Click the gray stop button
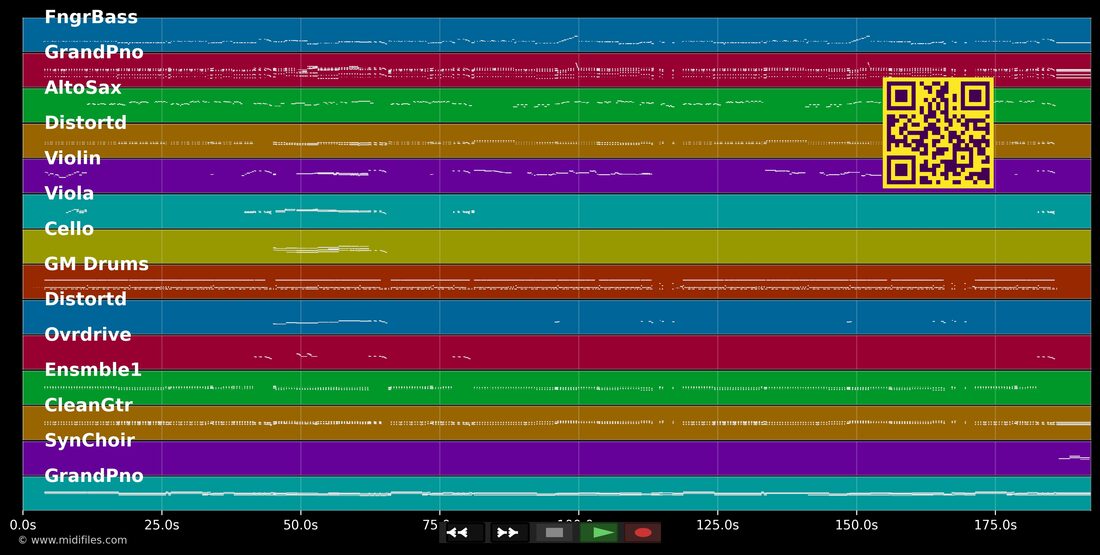Image resolution: width=1100 pixels, height=555 pixels. (554, 533)
